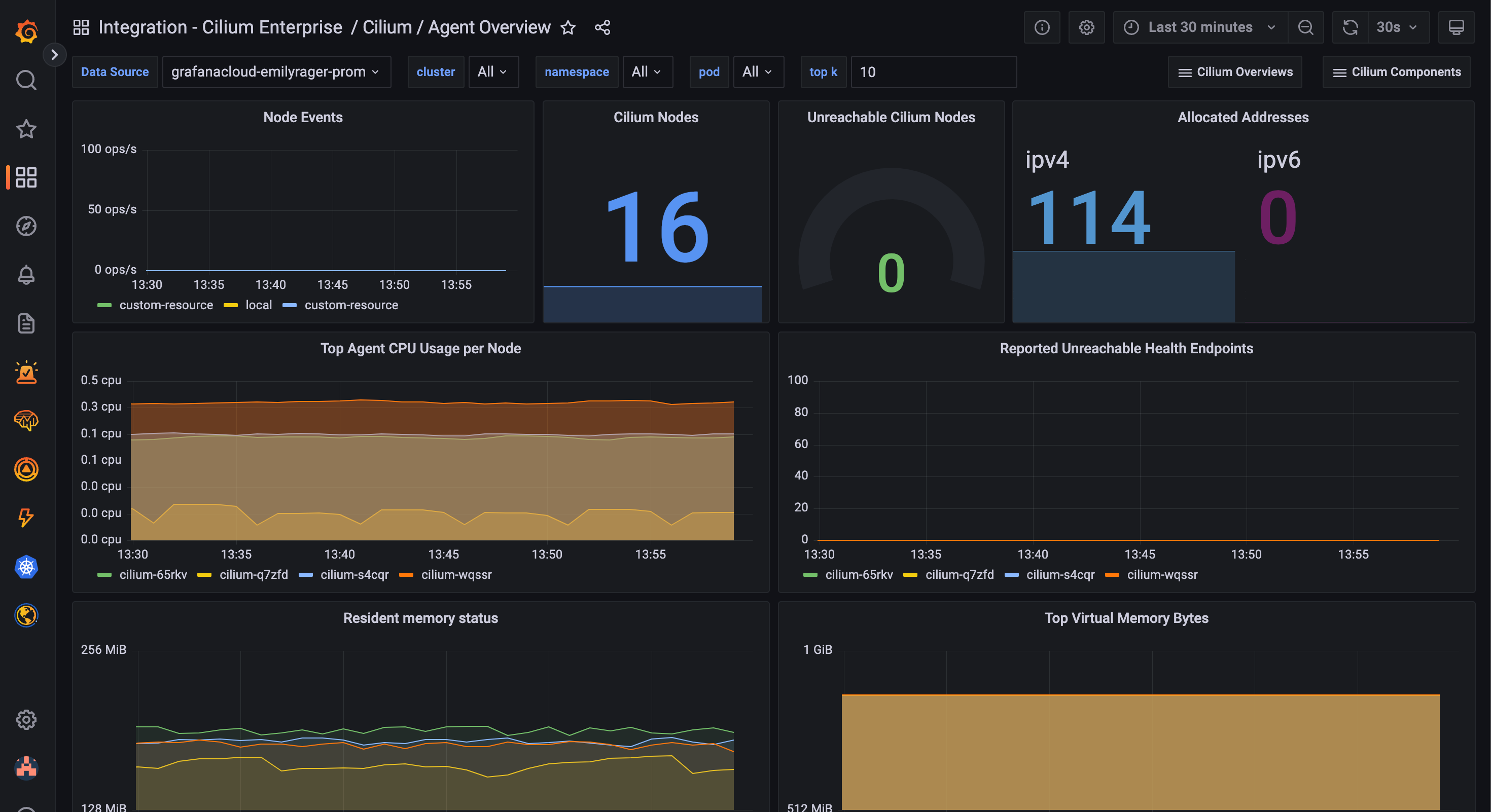Click the top k input field
The image size is (1491, 812).
tap(933, 71)
